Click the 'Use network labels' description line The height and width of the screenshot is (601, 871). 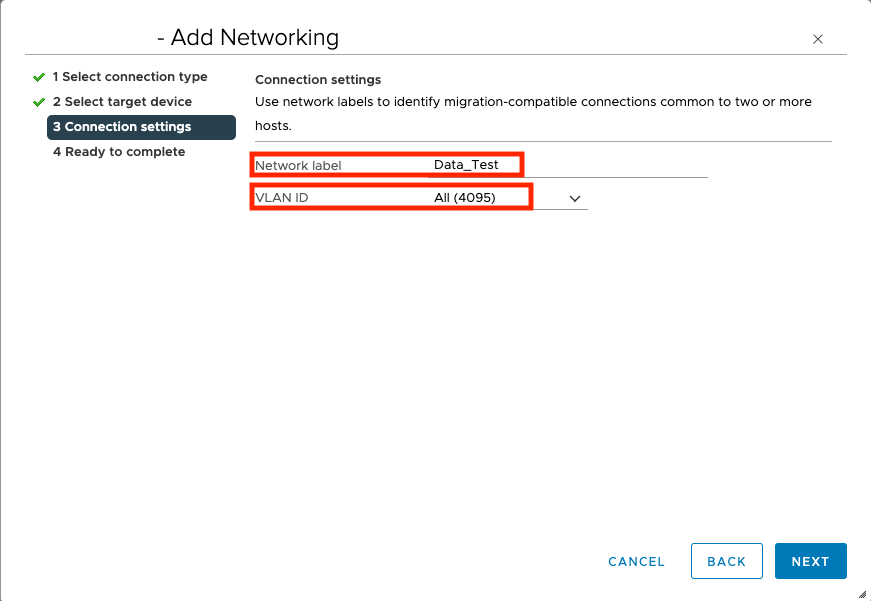pyautogui.click(x=533, y=102)
